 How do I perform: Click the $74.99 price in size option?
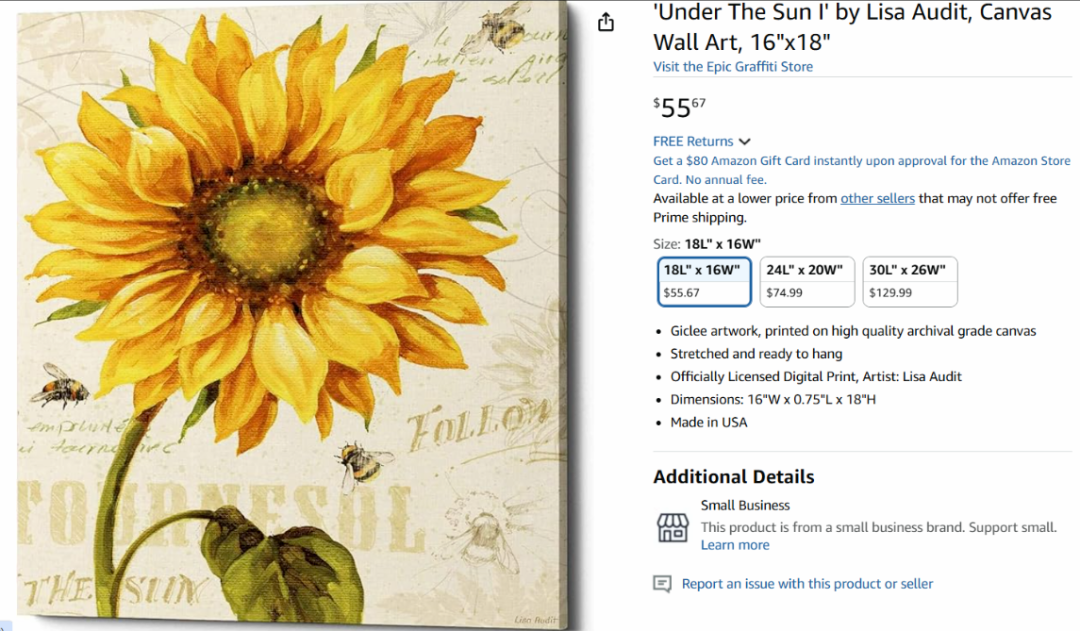coord(784,293)
